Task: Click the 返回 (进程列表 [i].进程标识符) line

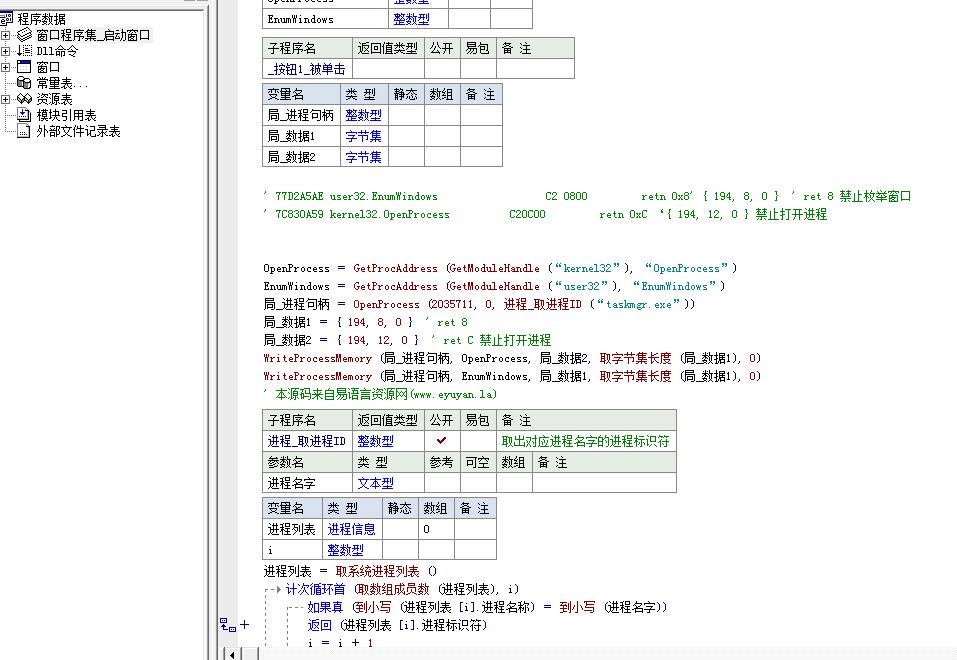Action: click(397, 625)
